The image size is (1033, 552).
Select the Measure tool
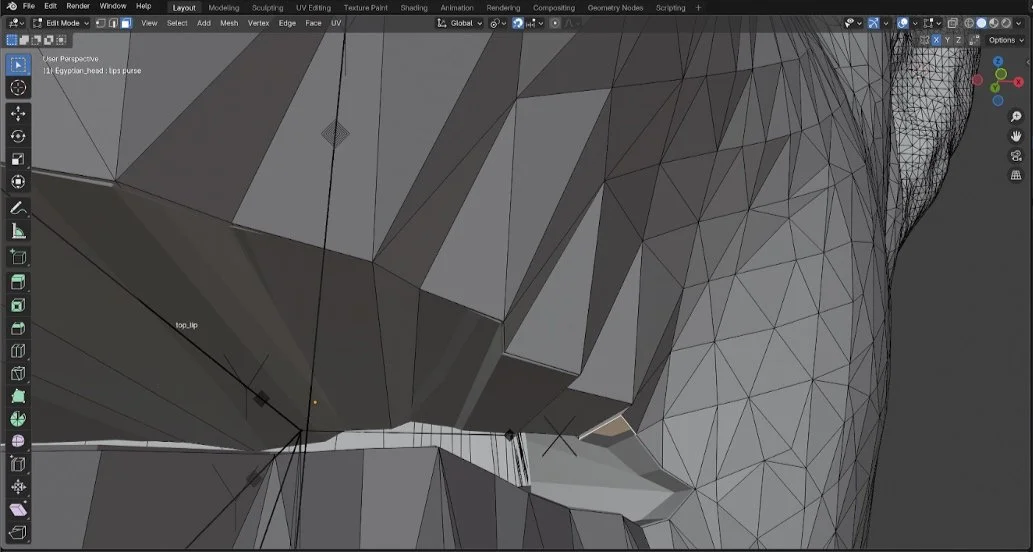18,231
